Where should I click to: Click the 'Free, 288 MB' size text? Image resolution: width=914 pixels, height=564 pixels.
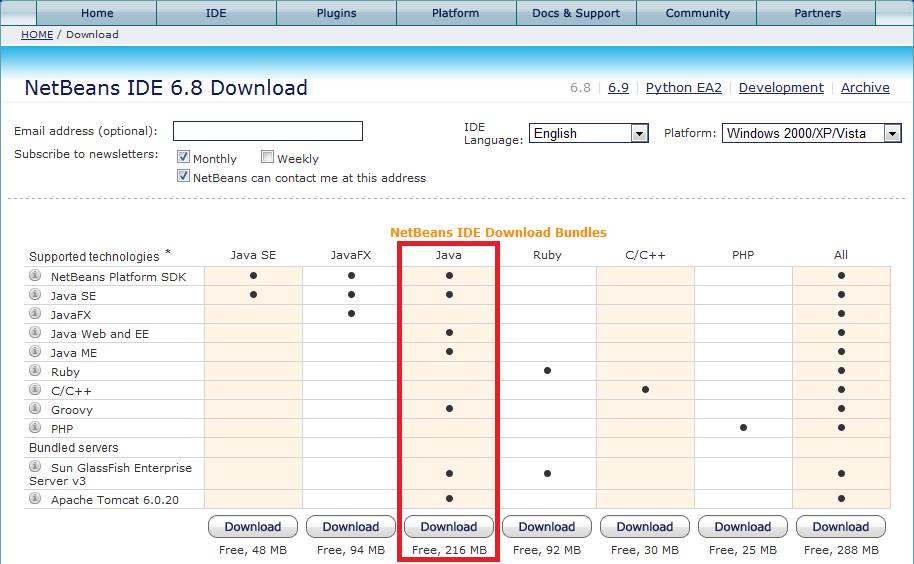(x=841, y=550)
